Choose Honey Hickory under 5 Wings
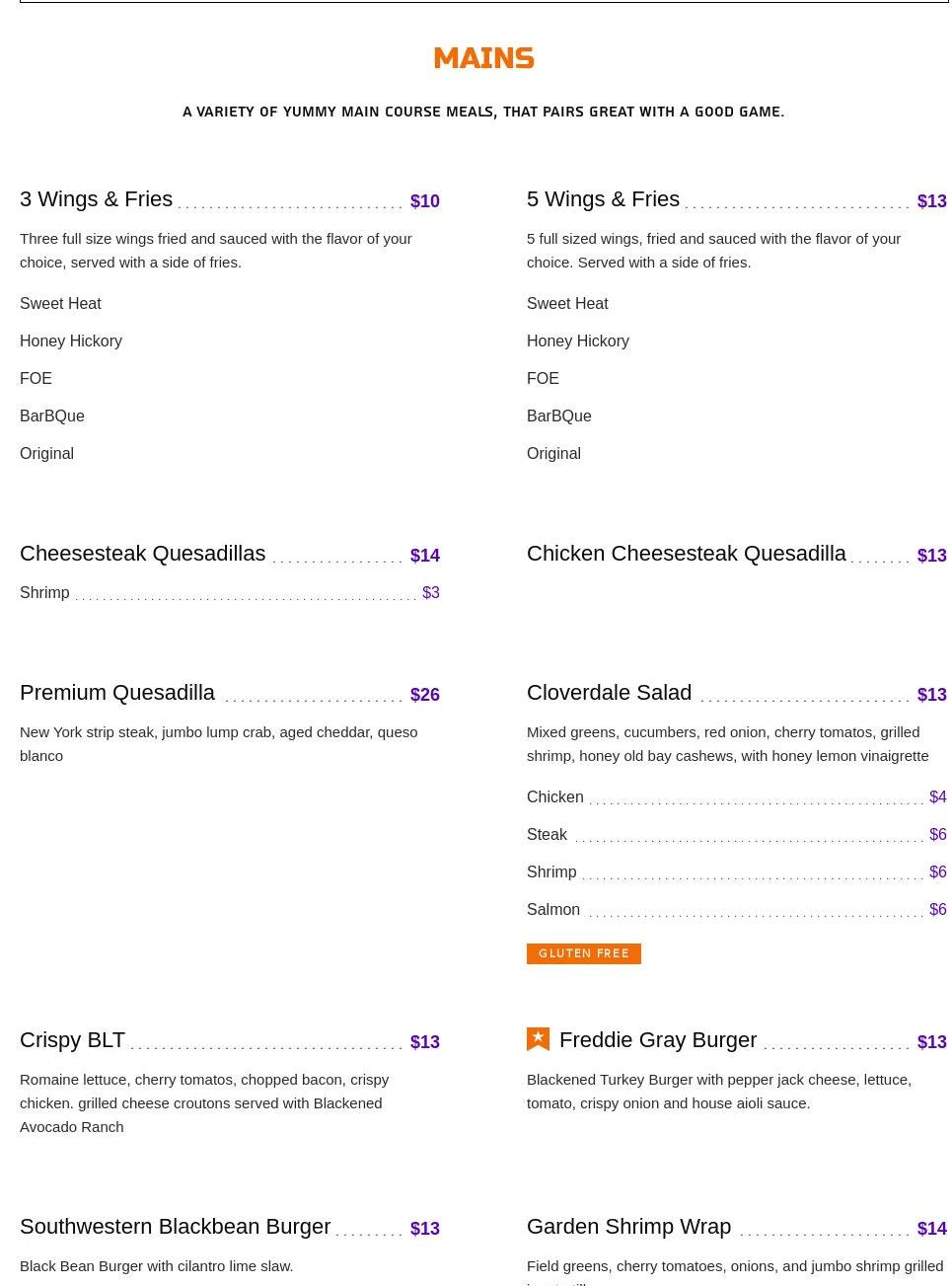The image size is (952, 1286). [578, 341]
